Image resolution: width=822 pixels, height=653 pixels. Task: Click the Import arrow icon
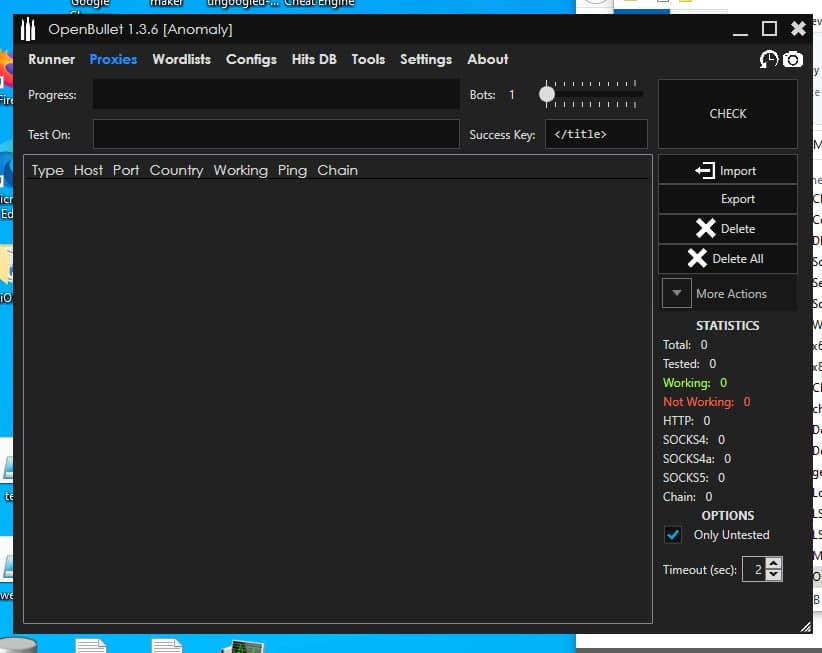click(705, 171)
